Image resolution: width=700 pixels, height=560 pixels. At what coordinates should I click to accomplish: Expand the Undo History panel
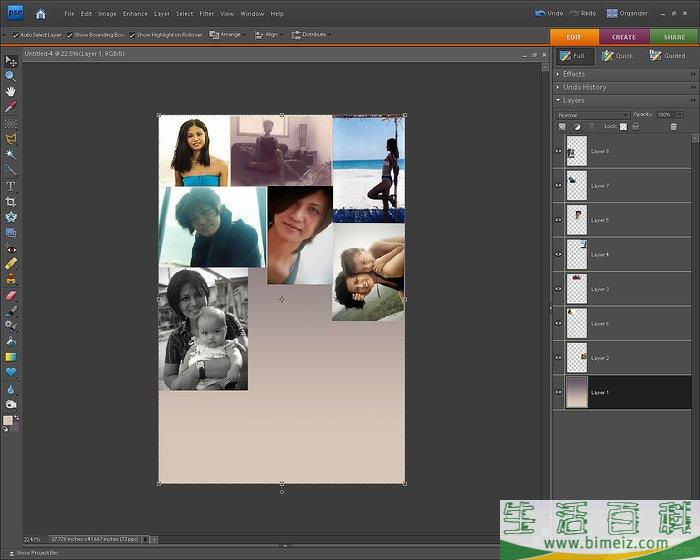tap(558, 87)
